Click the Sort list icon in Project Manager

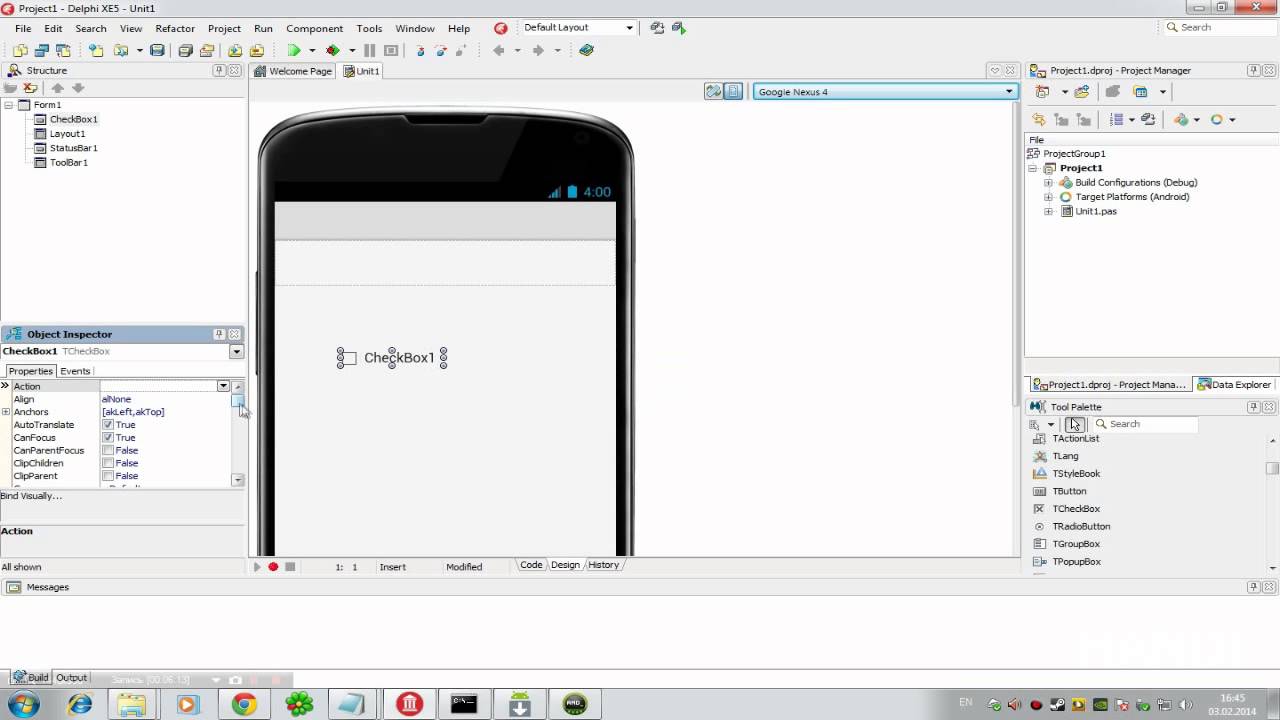1118,119
